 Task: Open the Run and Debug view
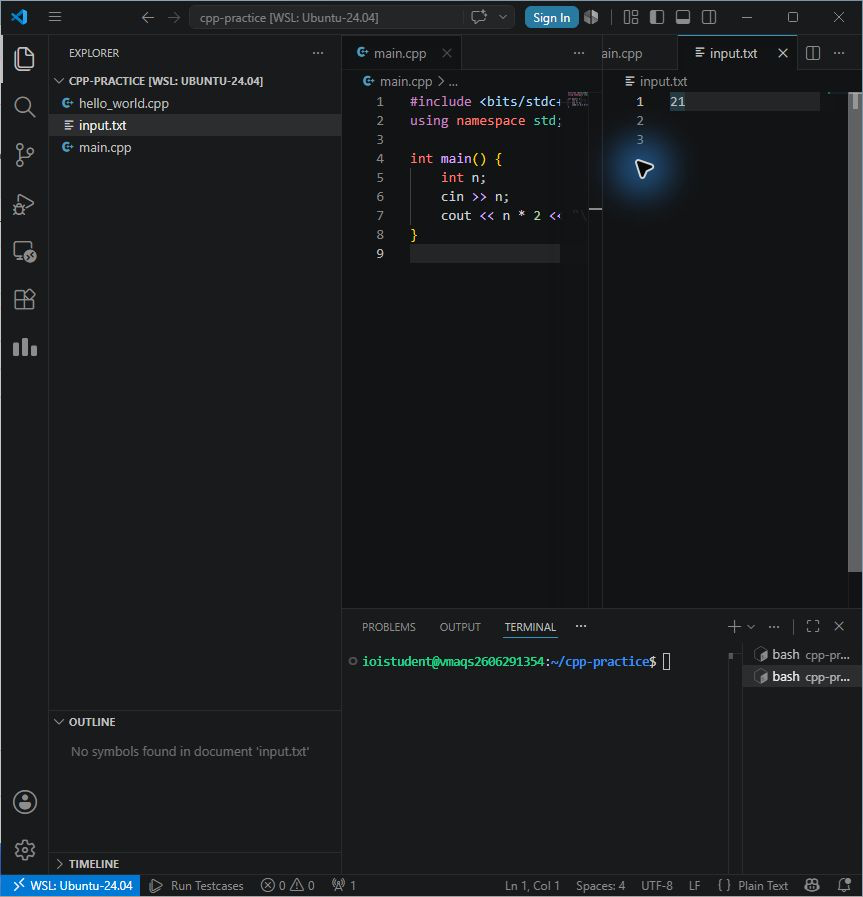pyautogui.click(x=24, y=204)
